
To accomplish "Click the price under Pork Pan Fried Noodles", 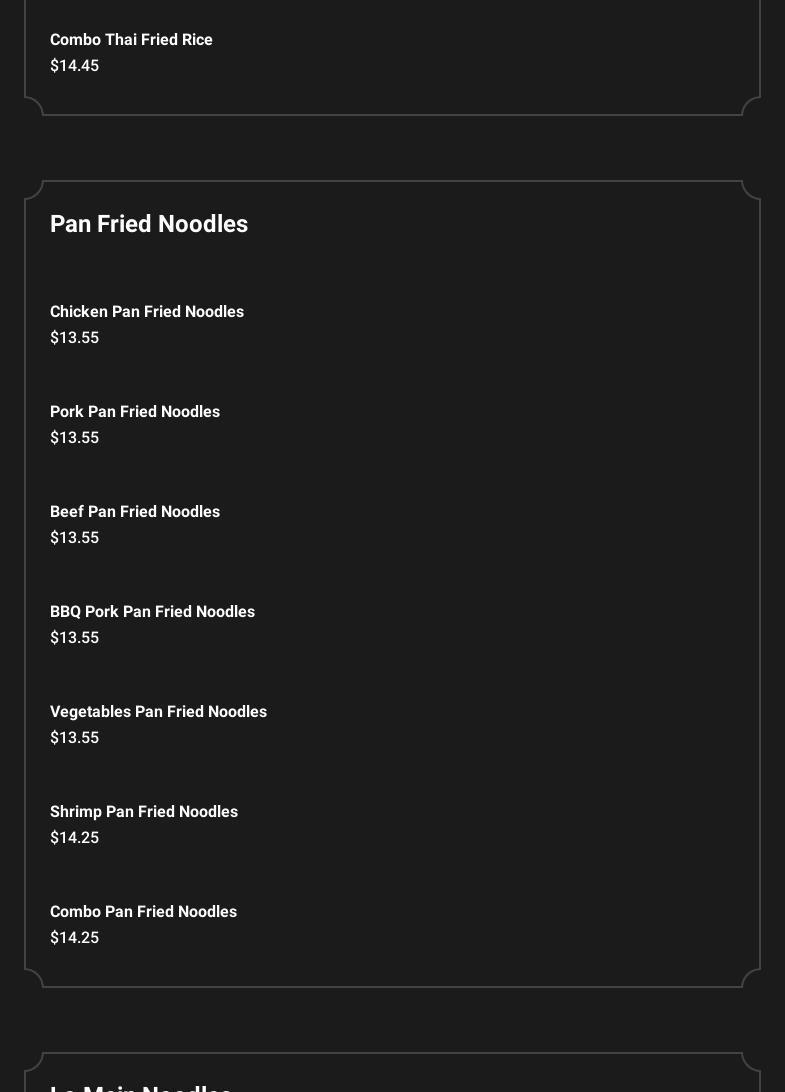I will (x=74, y=438).
